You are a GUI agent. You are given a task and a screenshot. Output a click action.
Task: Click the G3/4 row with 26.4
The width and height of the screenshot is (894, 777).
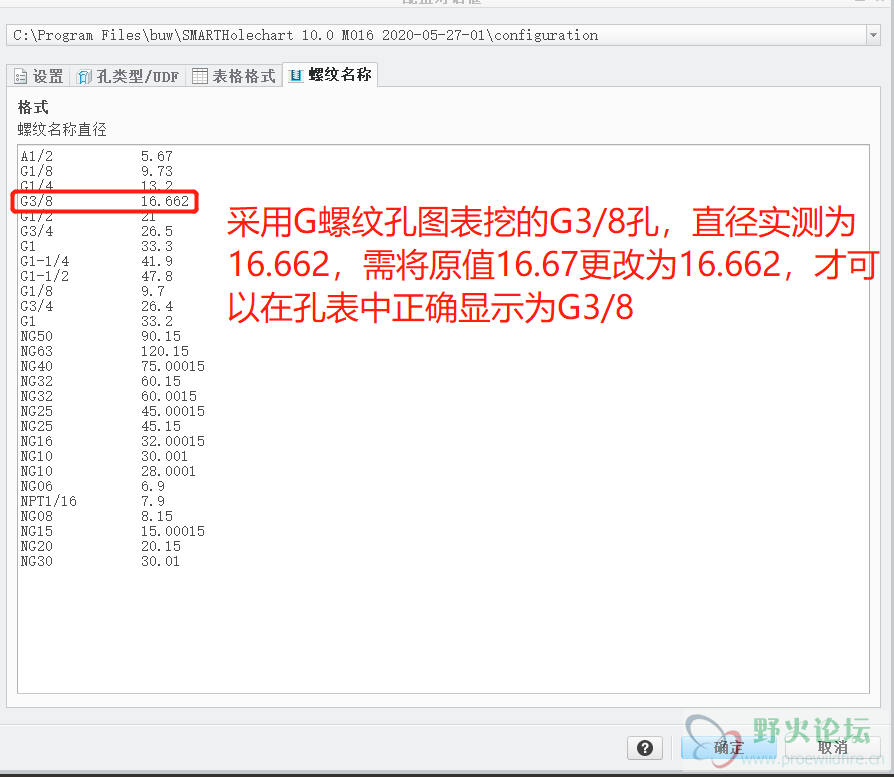tap(96, 306)
